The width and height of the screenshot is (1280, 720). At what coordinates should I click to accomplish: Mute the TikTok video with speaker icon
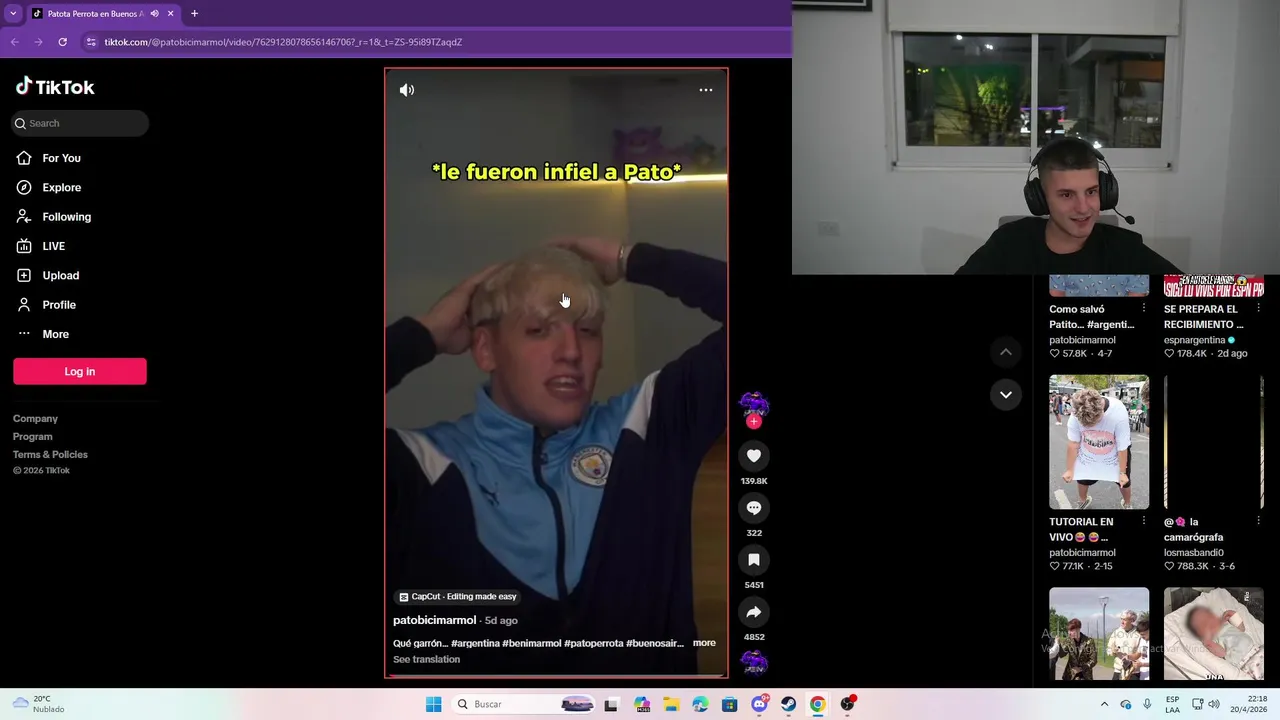pyautogui.click(x=407, y=90)
